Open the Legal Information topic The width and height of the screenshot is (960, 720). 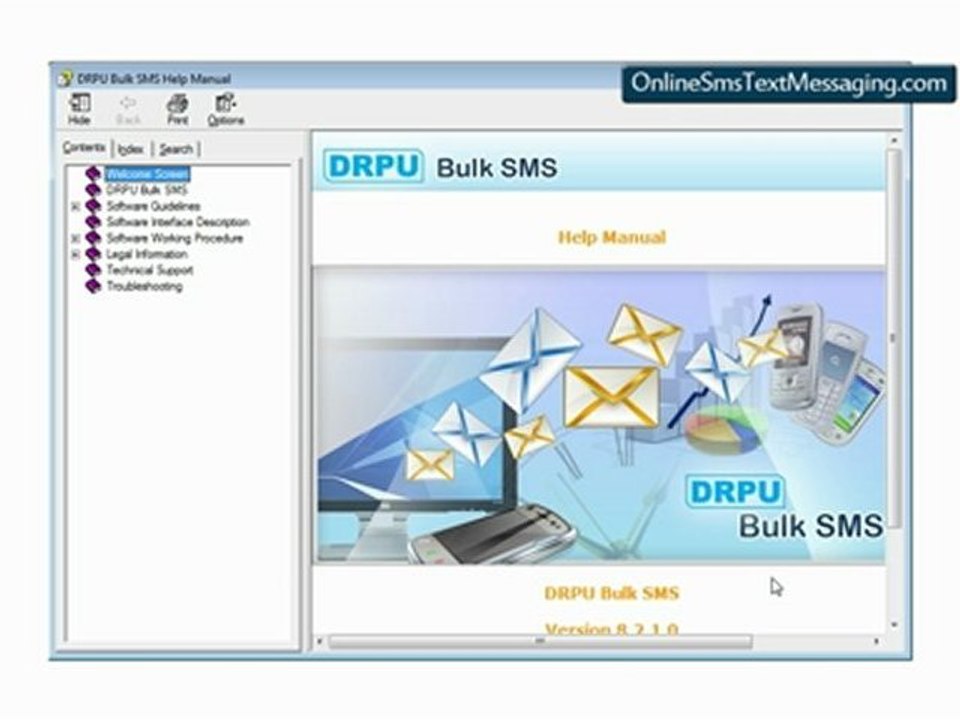click(147, 254)
